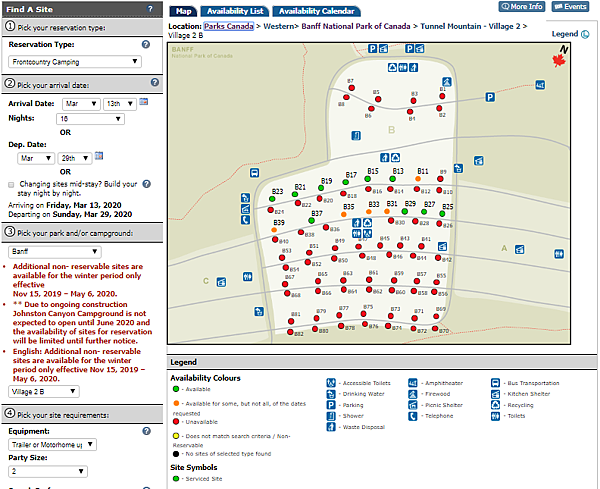Open Nights dropdown
Image resolution: width=600 pixels, height=489 pixels.
(90, 119)
